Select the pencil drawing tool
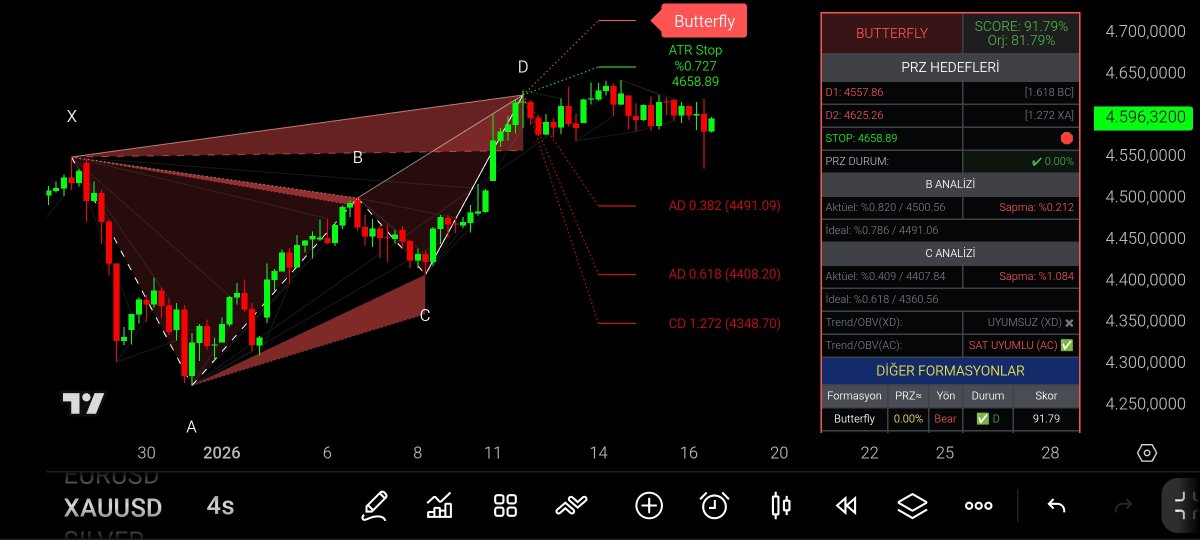The height and width of the screenshot is (540, 1200). coord(374,506)
